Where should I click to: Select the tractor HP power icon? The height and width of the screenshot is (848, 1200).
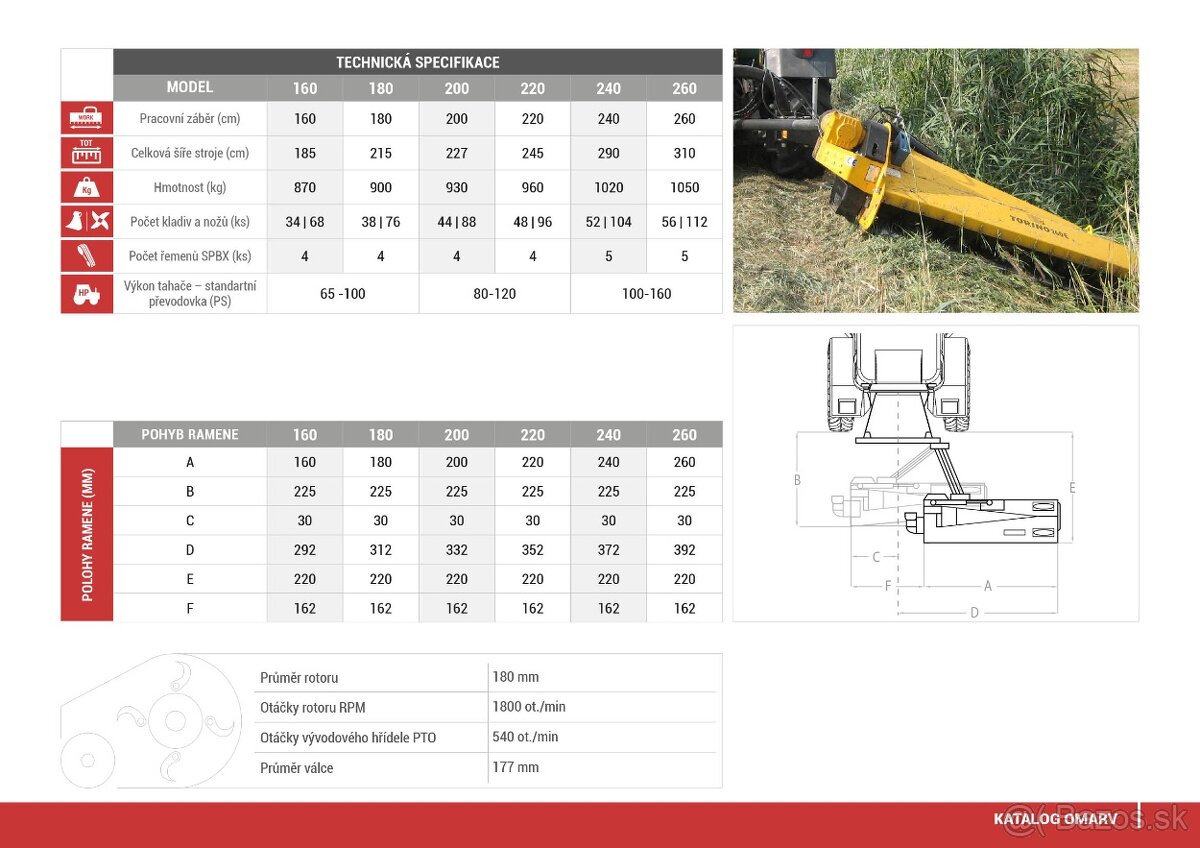pos(86,294)
